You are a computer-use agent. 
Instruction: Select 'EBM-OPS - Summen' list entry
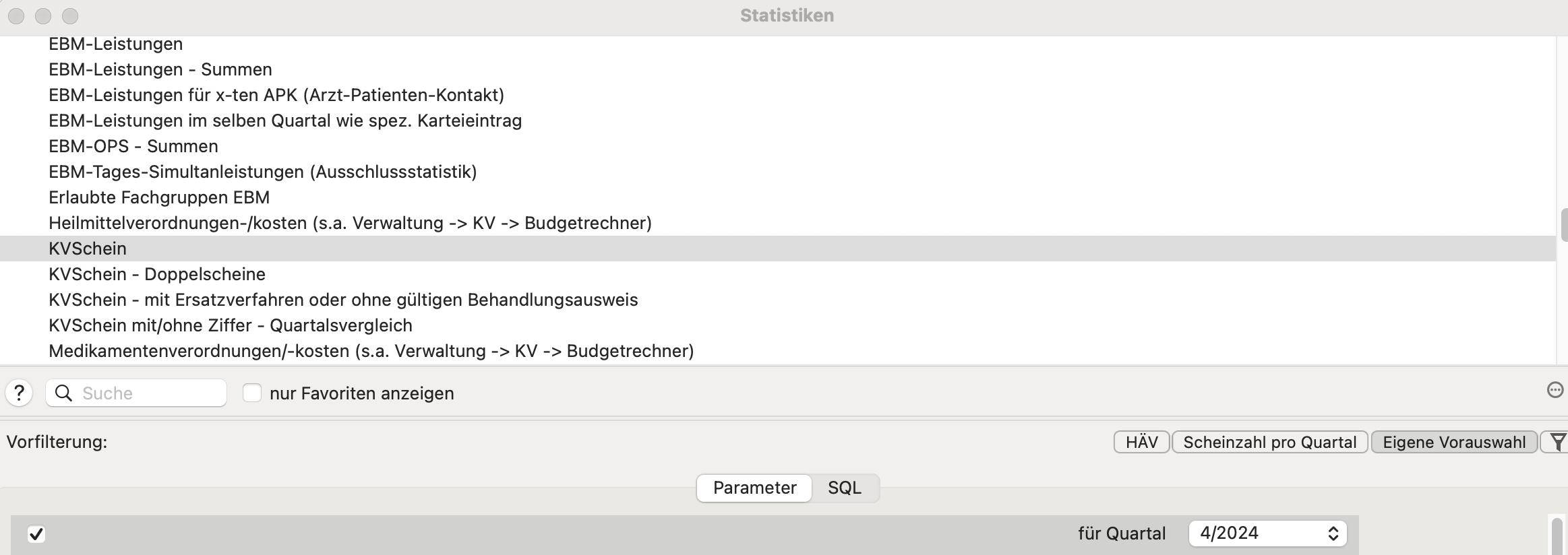[133, 146]
